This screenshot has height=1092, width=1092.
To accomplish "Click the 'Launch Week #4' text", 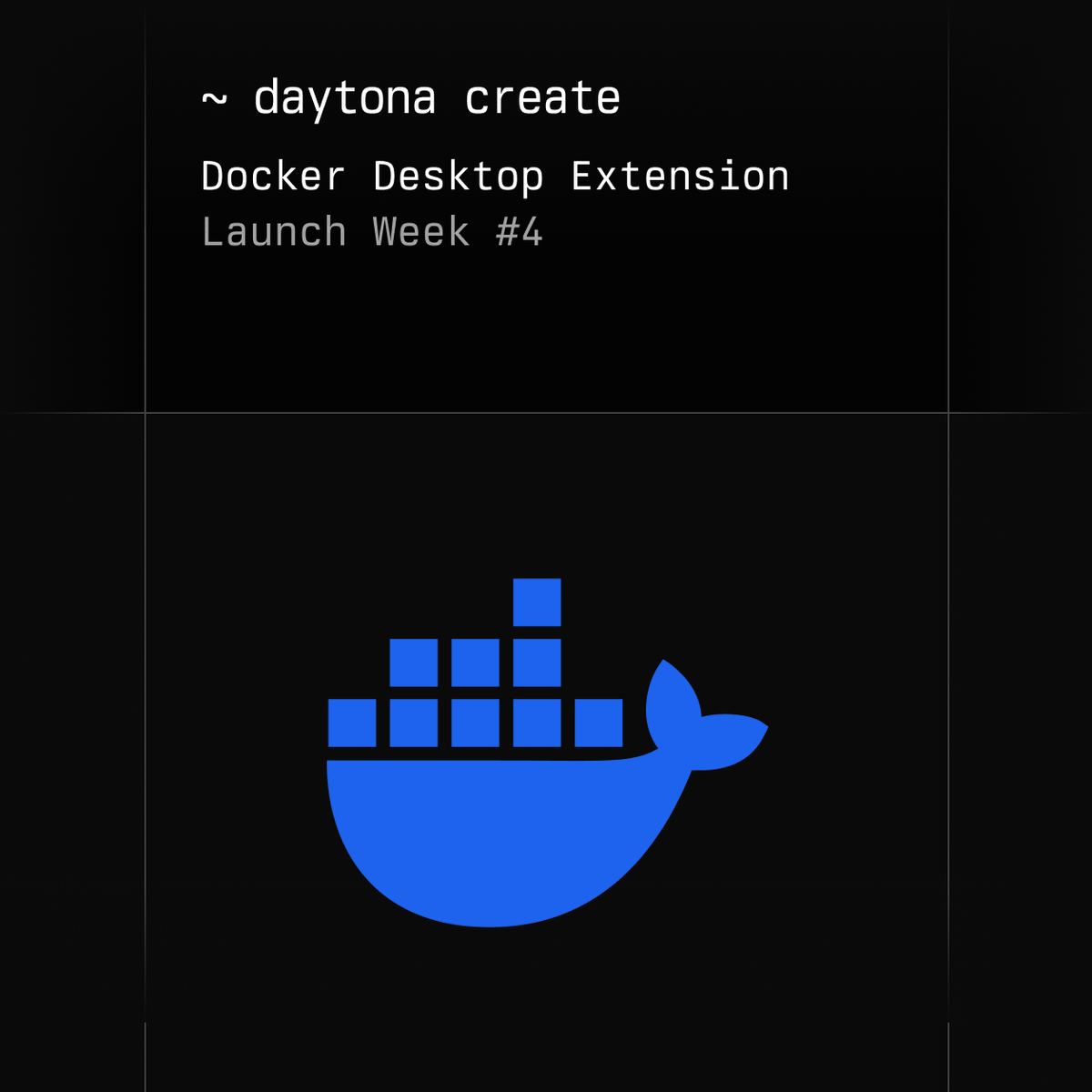I will [372, 232].
